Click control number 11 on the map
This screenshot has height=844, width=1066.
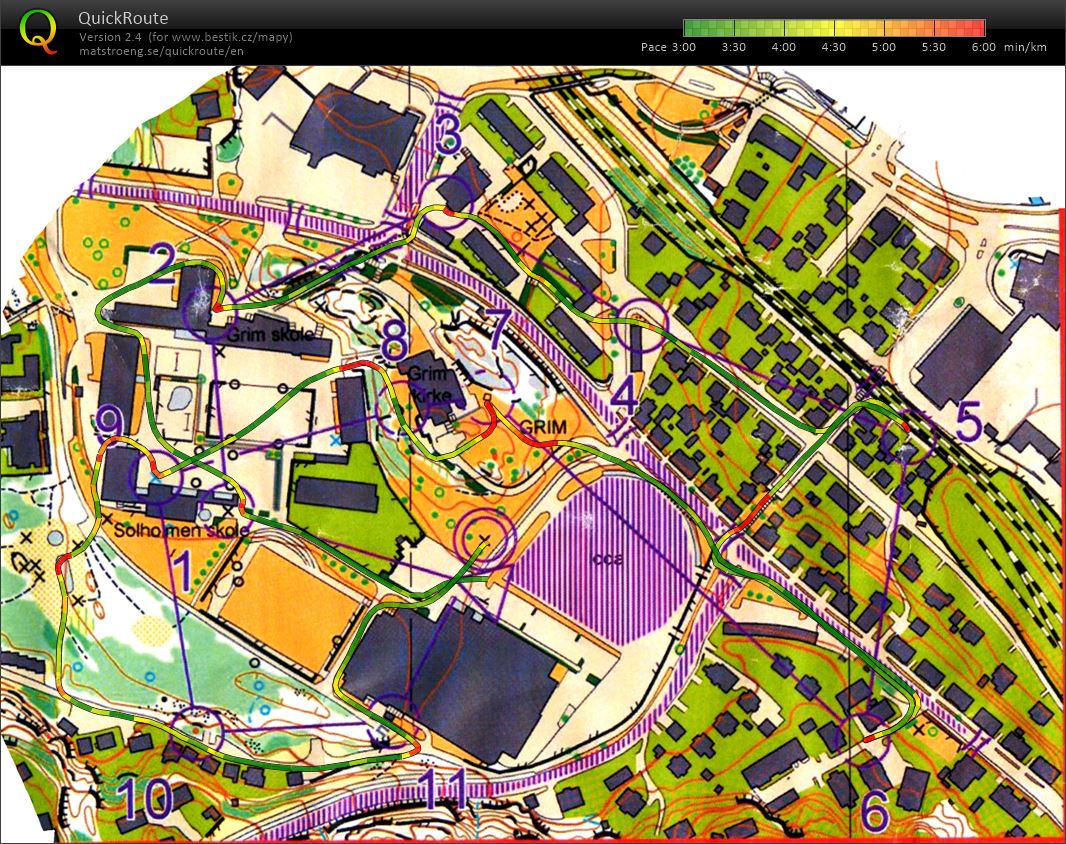click(x=442, y=788)
